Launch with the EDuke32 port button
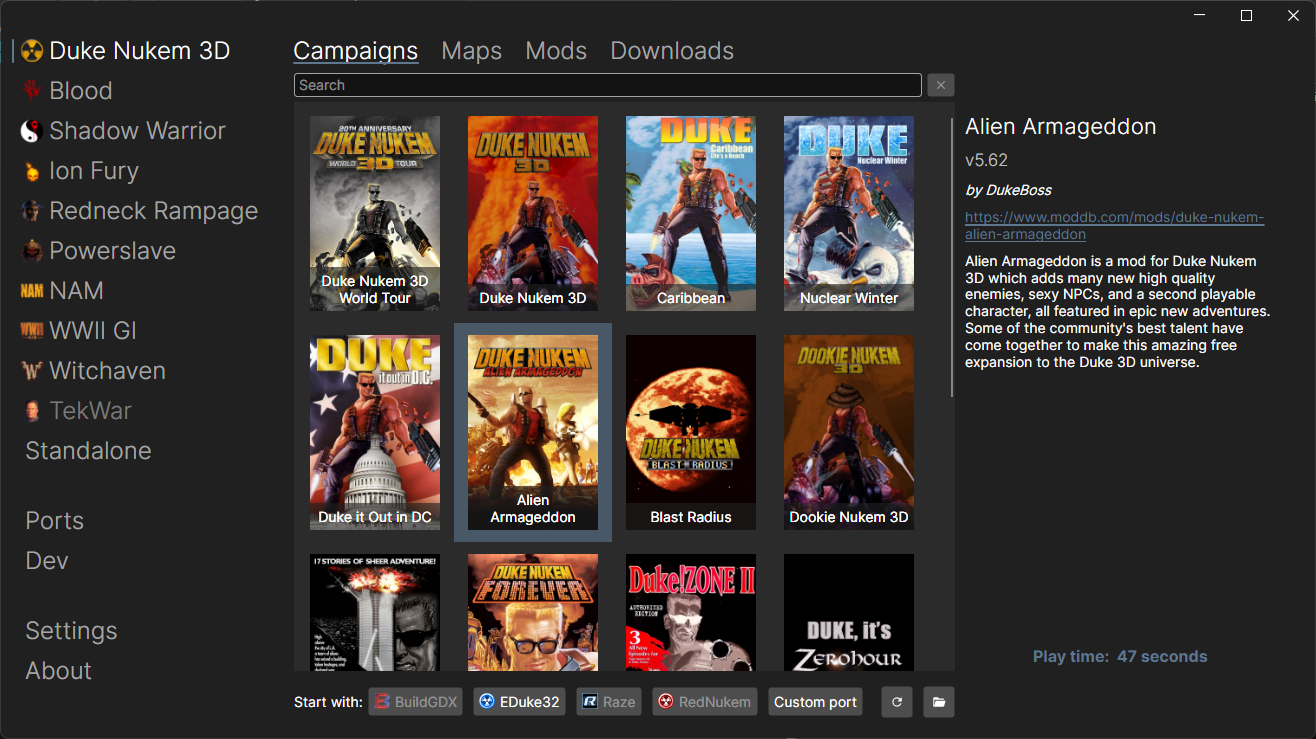The image size is (1316, 739). coord(520,702)
